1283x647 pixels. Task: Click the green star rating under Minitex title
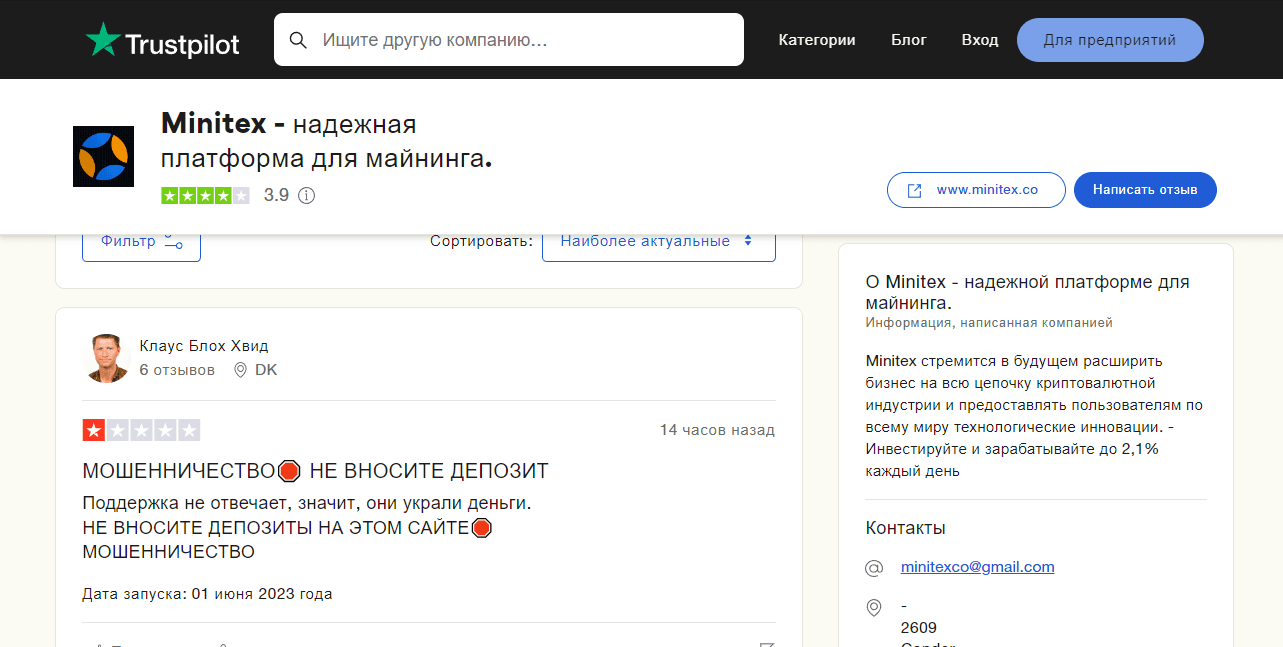click(205, 196)
